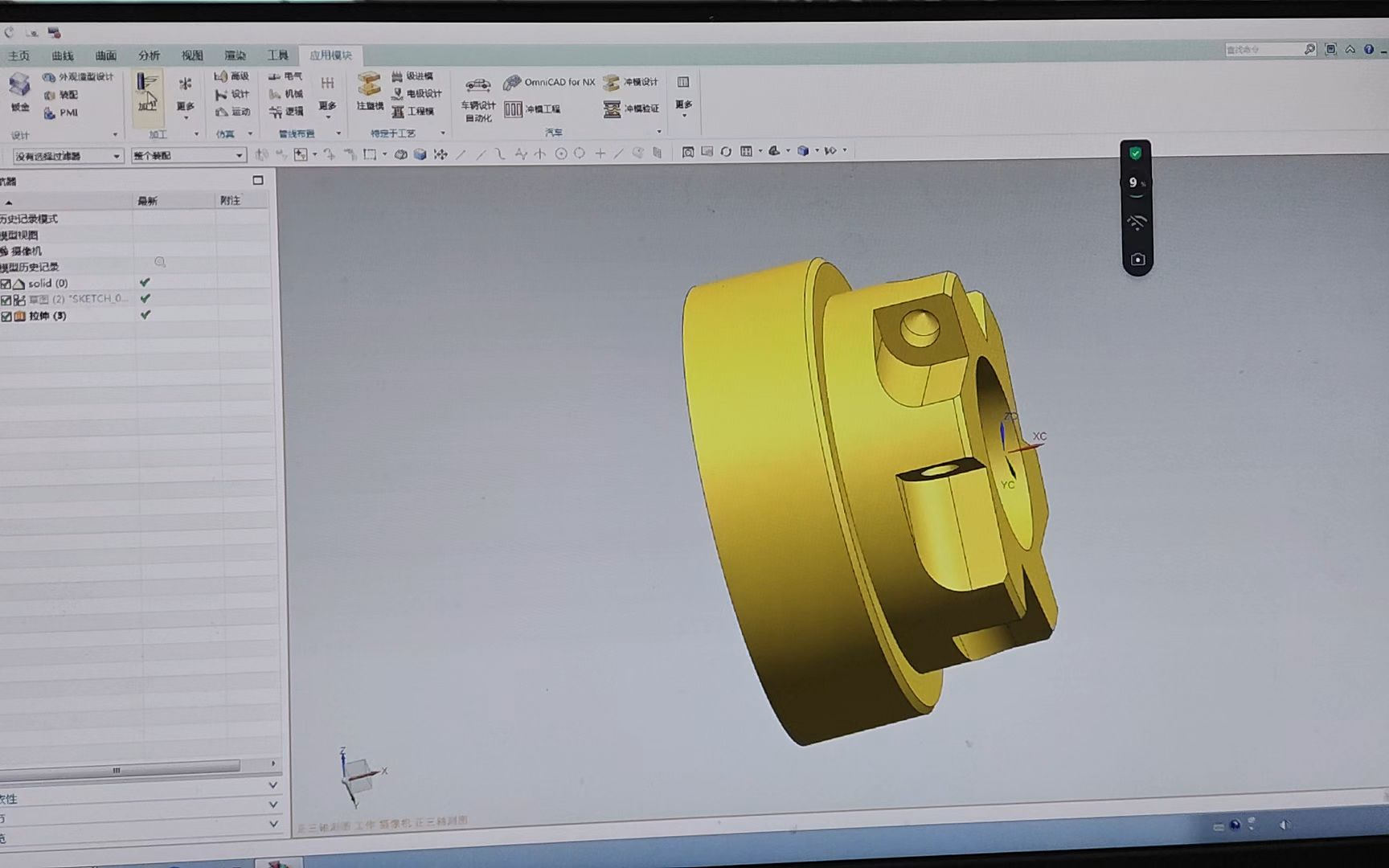
Task: Click the floating camera screenshot icon
Action: click(x=1137, y=260)
